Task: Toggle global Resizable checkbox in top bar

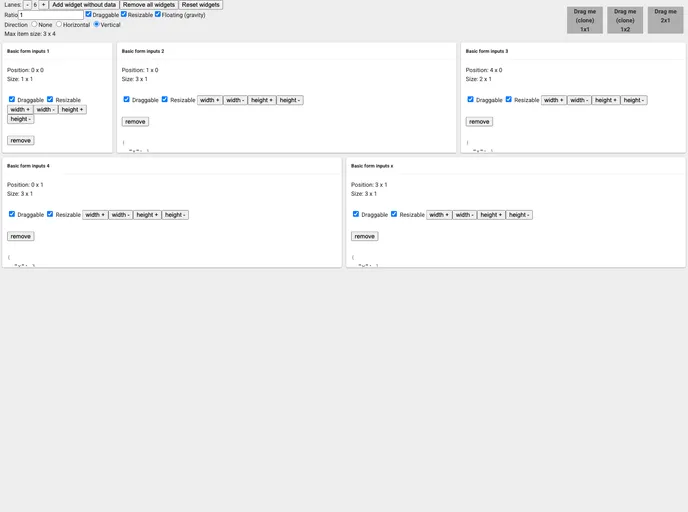Action: click(x=124, y=14)
